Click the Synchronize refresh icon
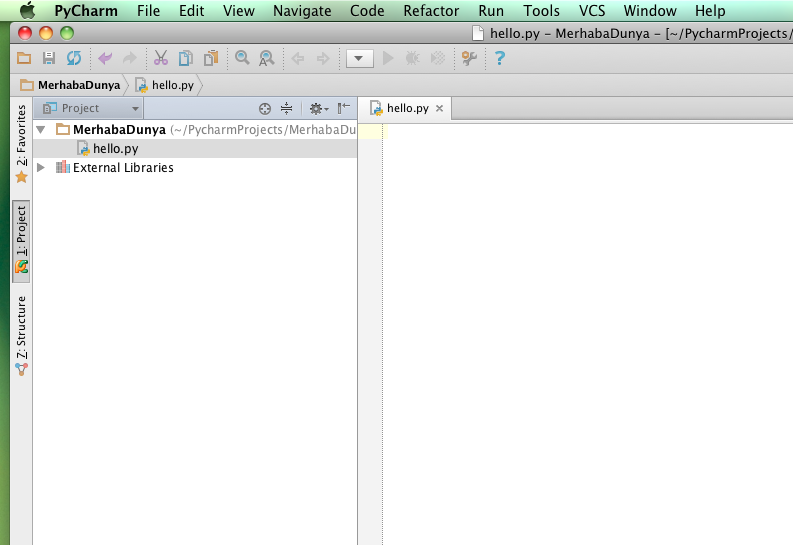Image resolution: width=793 pixels, height=545 pixels. pyautogui.click(x=74, y=58)
